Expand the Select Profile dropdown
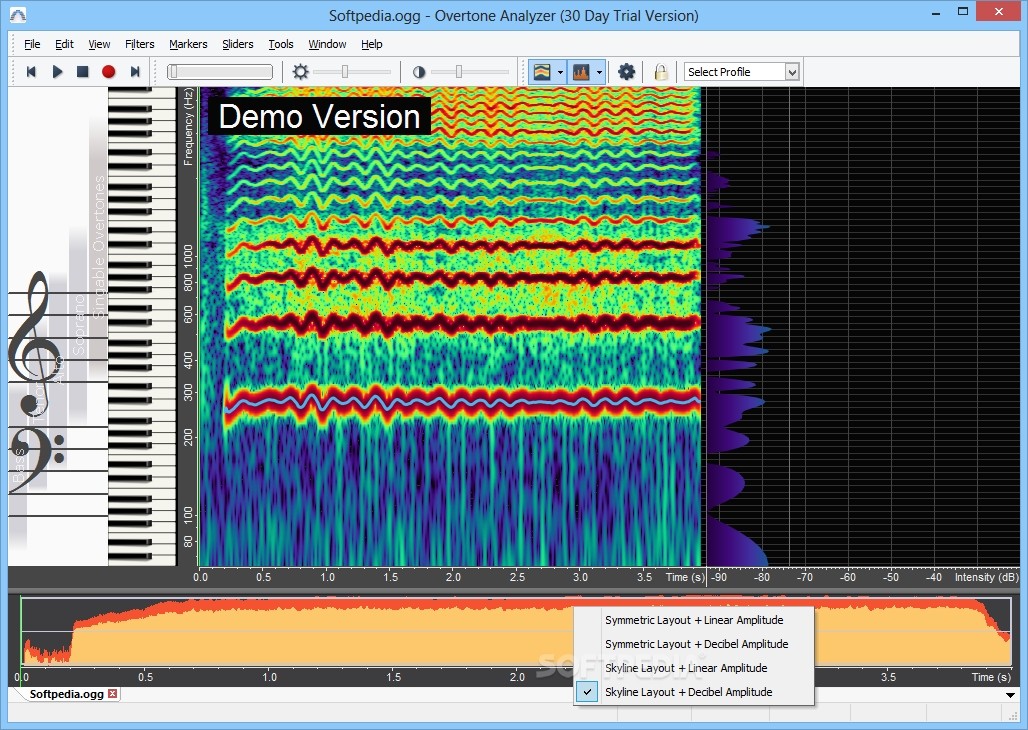The image size is (1028, 730). (792, 72)
